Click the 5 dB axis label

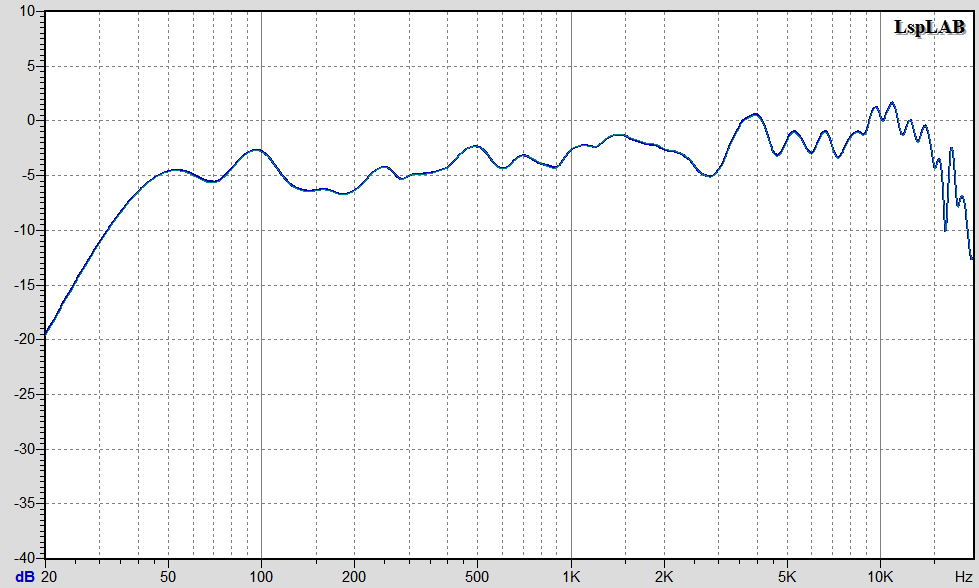pos(31,66)
